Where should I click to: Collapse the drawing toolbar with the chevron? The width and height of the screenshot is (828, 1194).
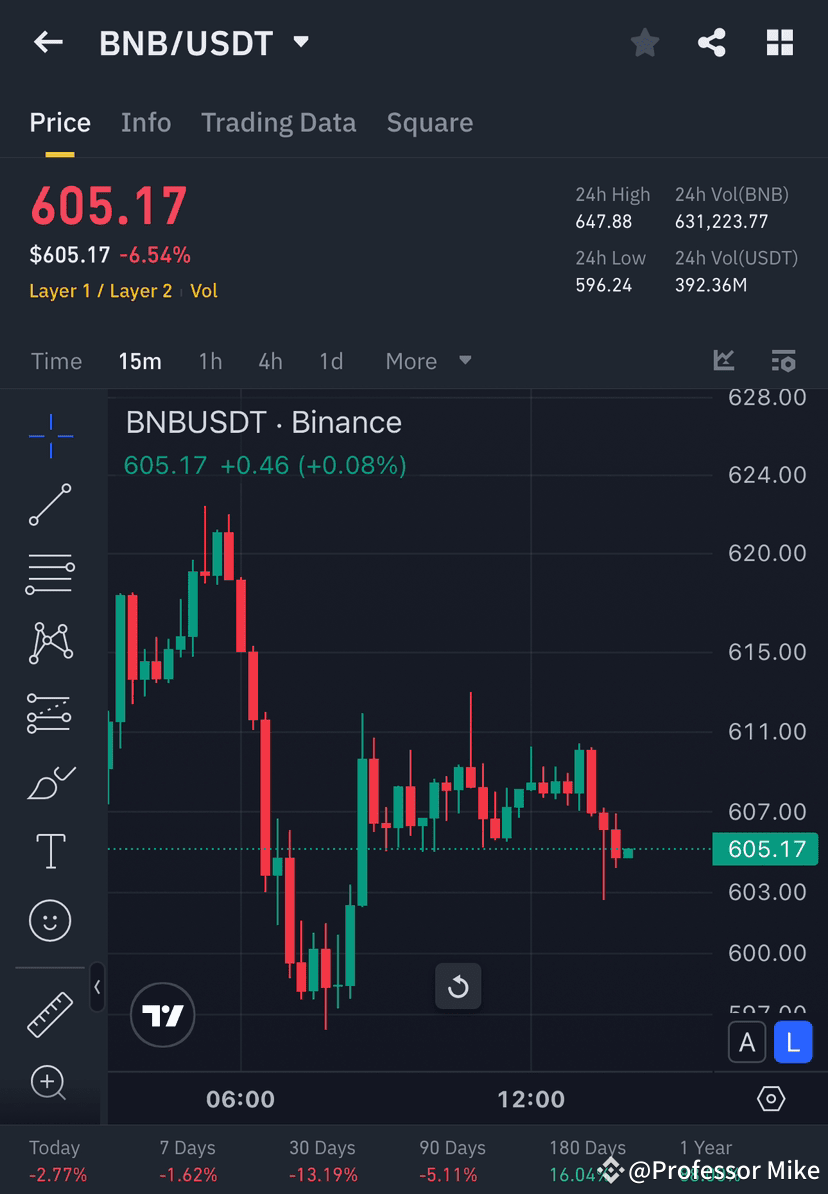click(98, 988)
